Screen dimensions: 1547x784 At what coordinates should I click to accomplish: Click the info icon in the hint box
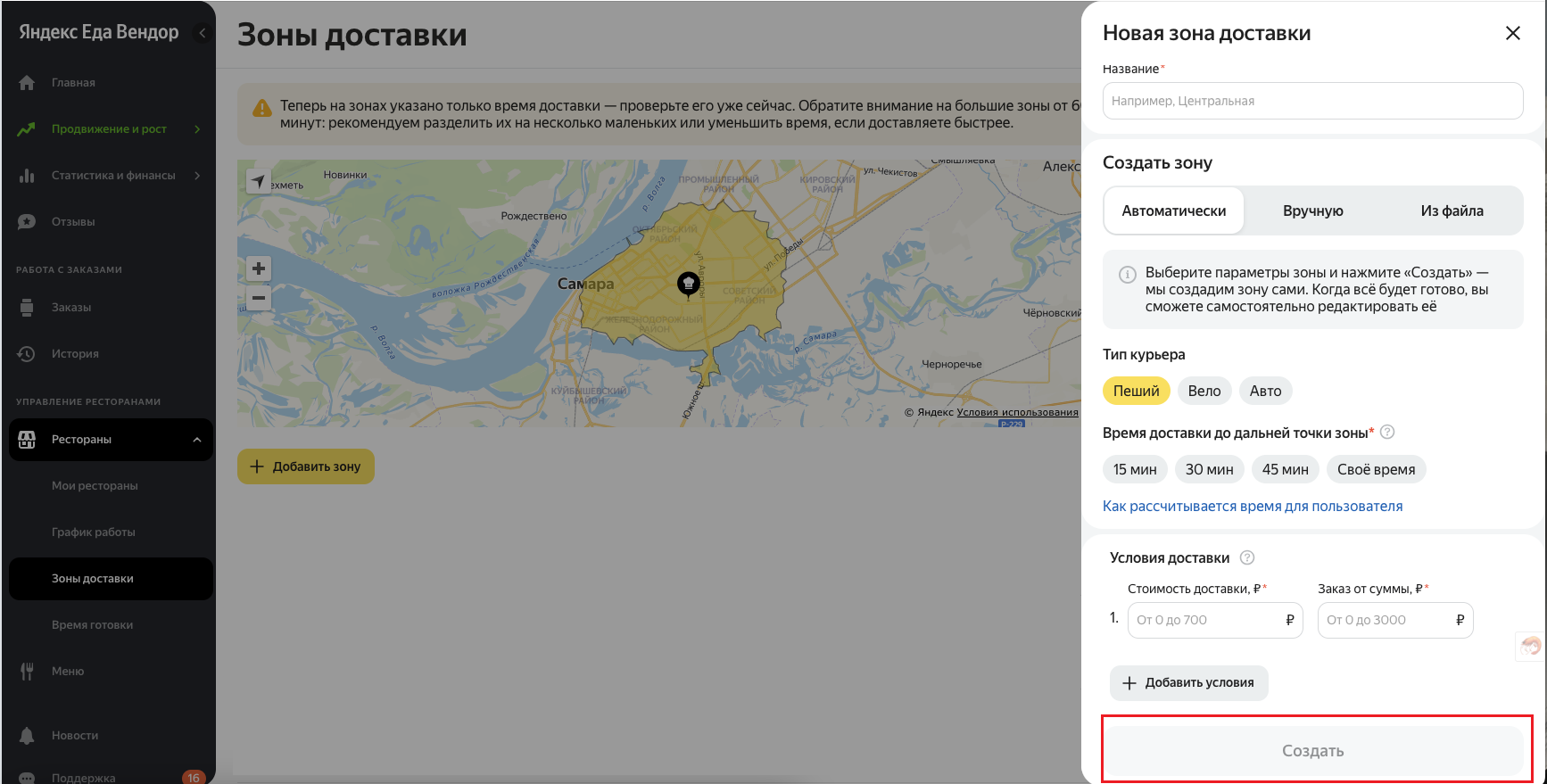click(1127, 275)
